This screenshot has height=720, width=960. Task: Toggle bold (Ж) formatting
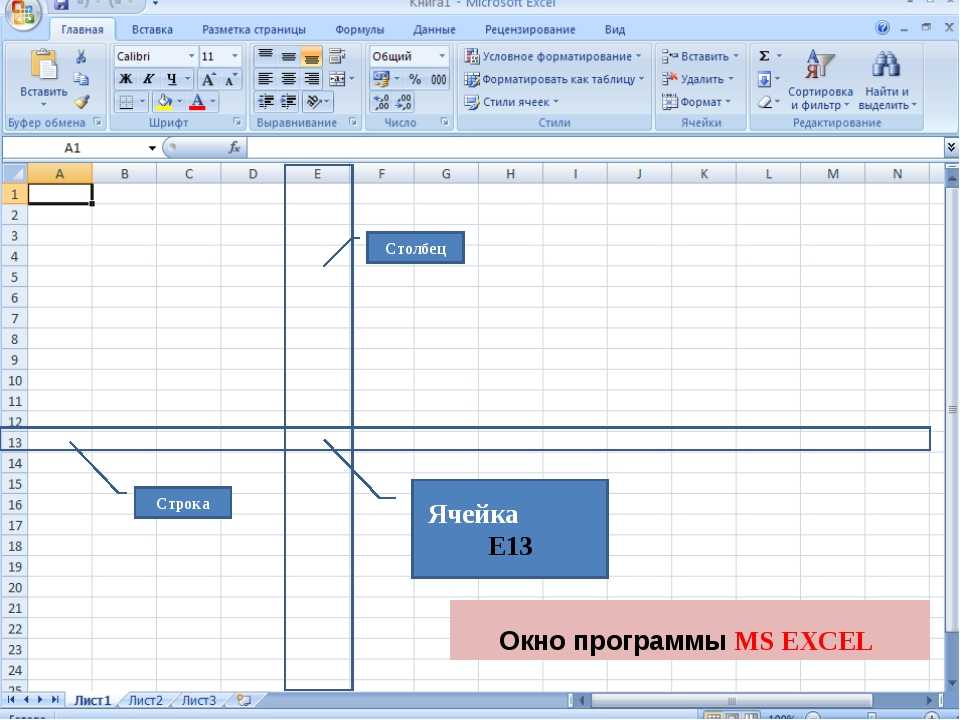[x=126, y=79]
